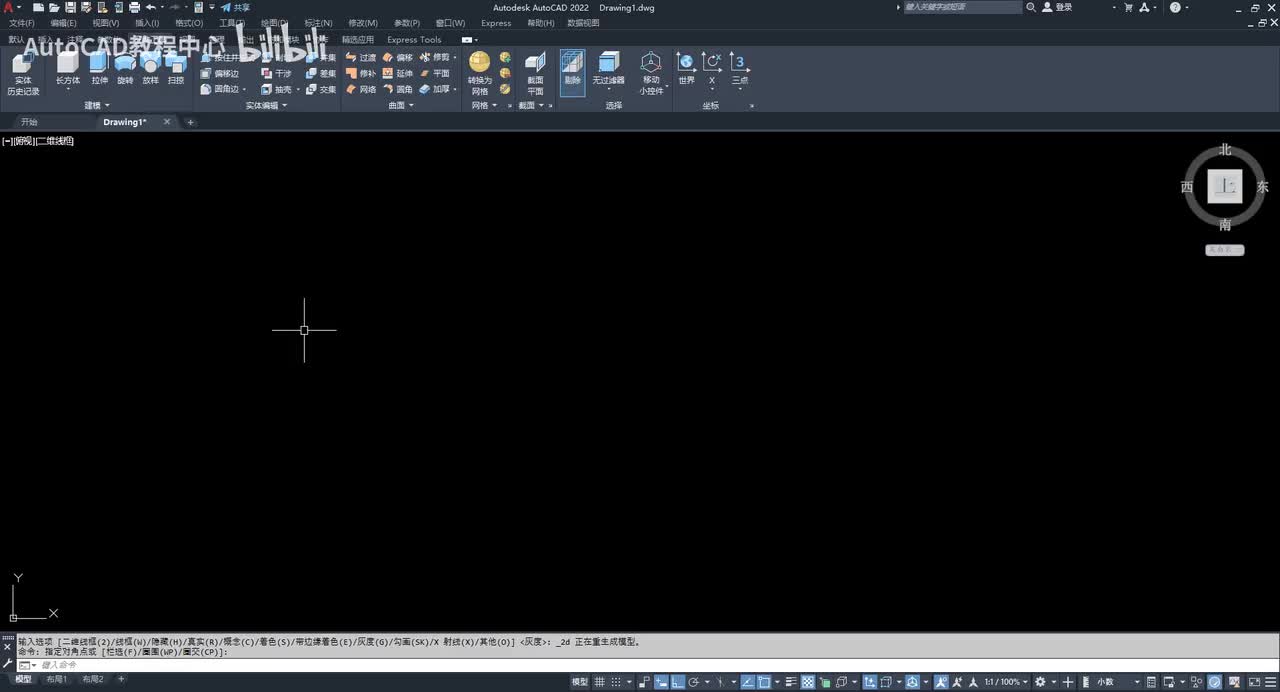Switch to the Start (开始) file tab
Screen dimensions: 1280x692
coord(29,122)
